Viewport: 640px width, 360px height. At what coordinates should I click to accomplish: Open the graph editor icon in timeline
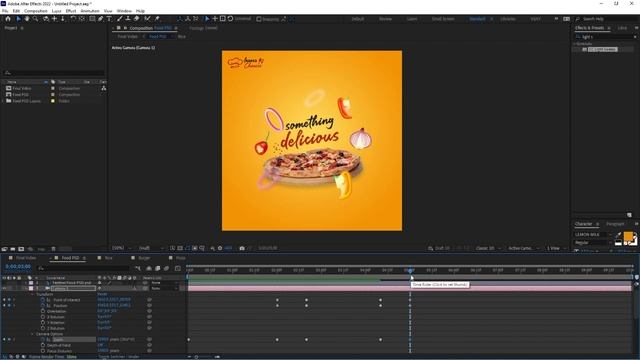click(178, 268)
